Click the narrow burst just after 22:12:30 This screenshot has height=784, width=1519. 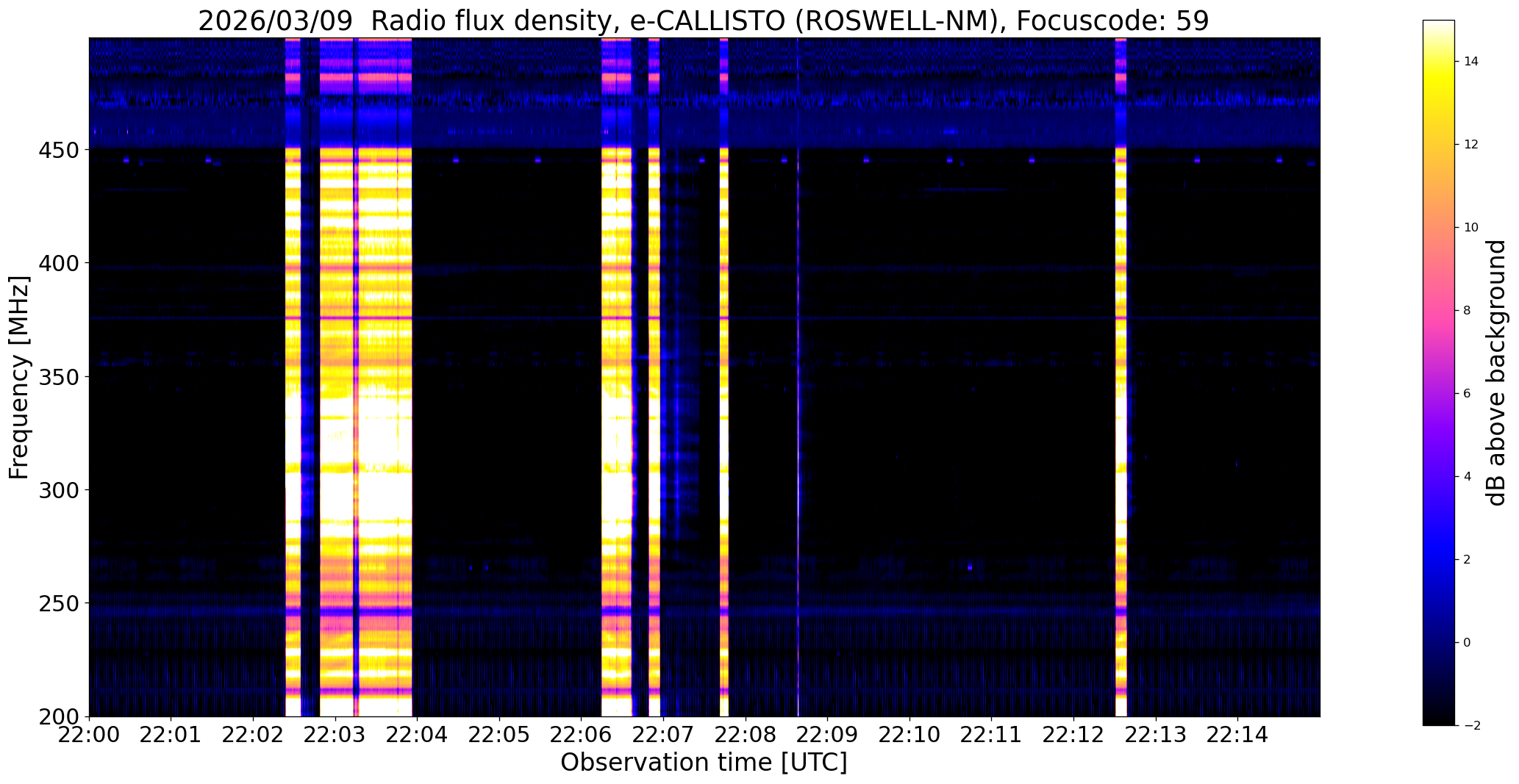click(1121, 377)
